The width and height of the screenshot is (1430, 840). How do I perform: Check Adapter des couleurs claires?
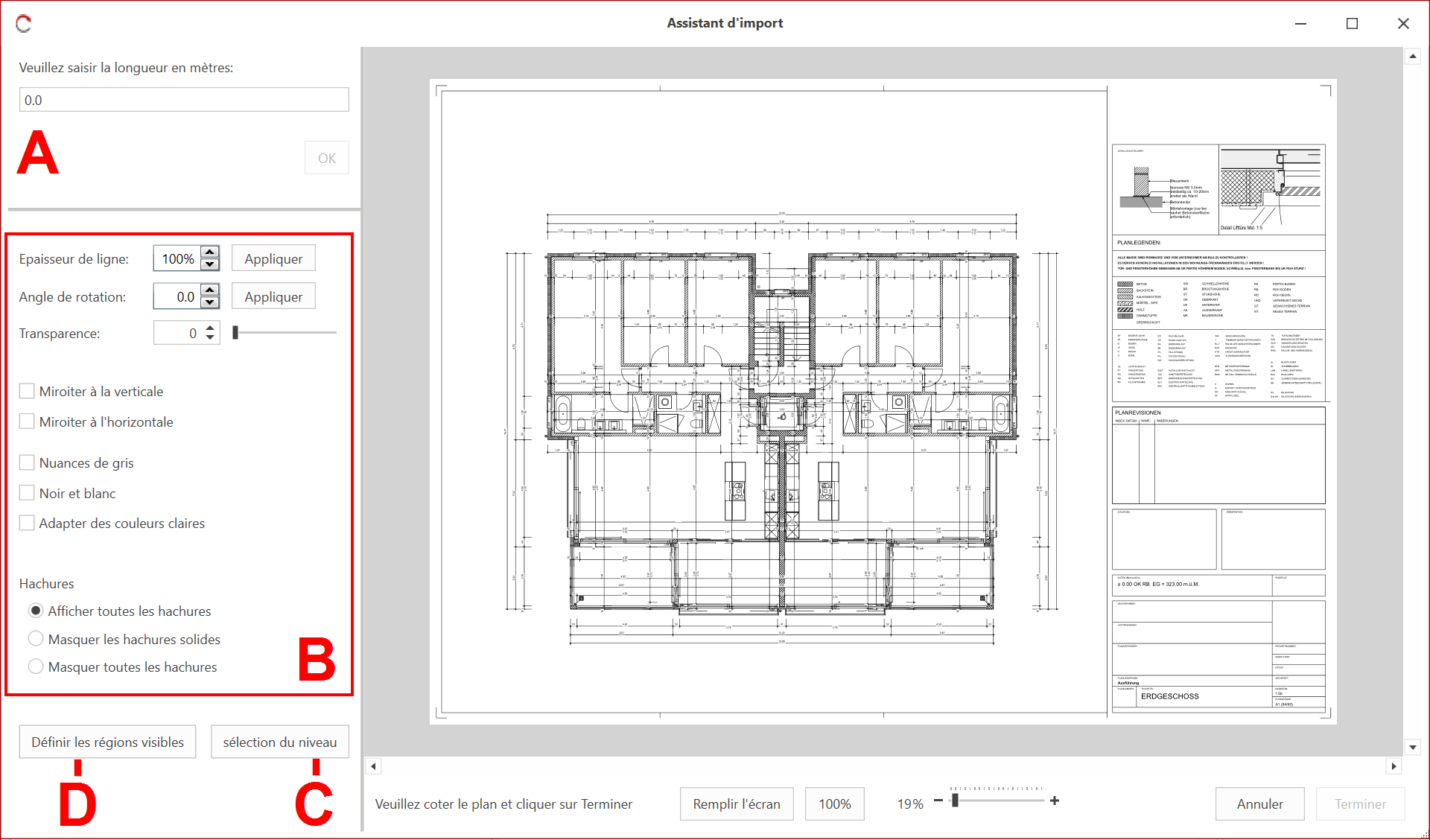27,523
